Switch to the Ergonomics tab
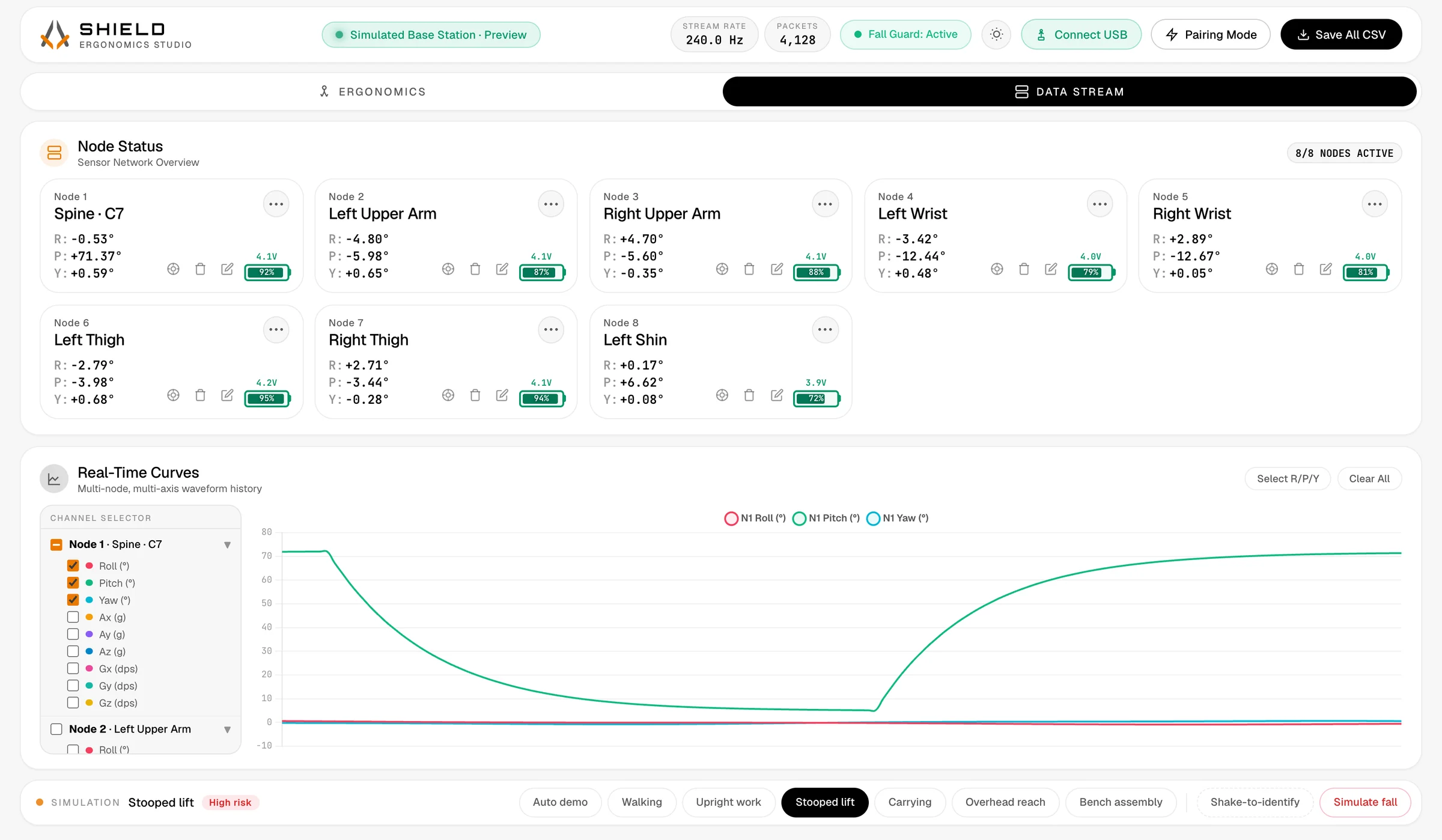1442x840 pixels. pyautogui.click(x=373, y=91)
